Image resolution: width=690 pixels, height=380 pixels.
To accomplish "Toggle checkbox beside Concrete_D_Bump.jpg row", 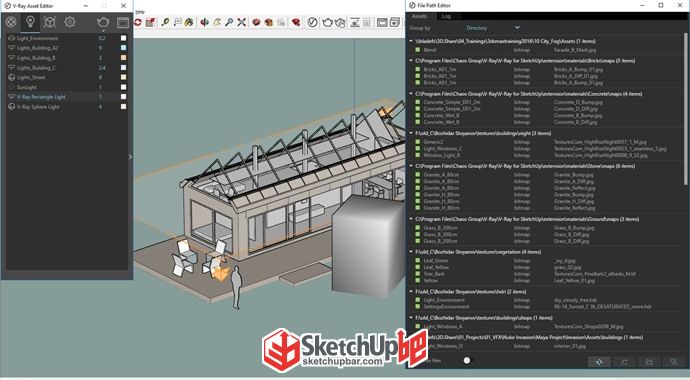I will (418, 102).
